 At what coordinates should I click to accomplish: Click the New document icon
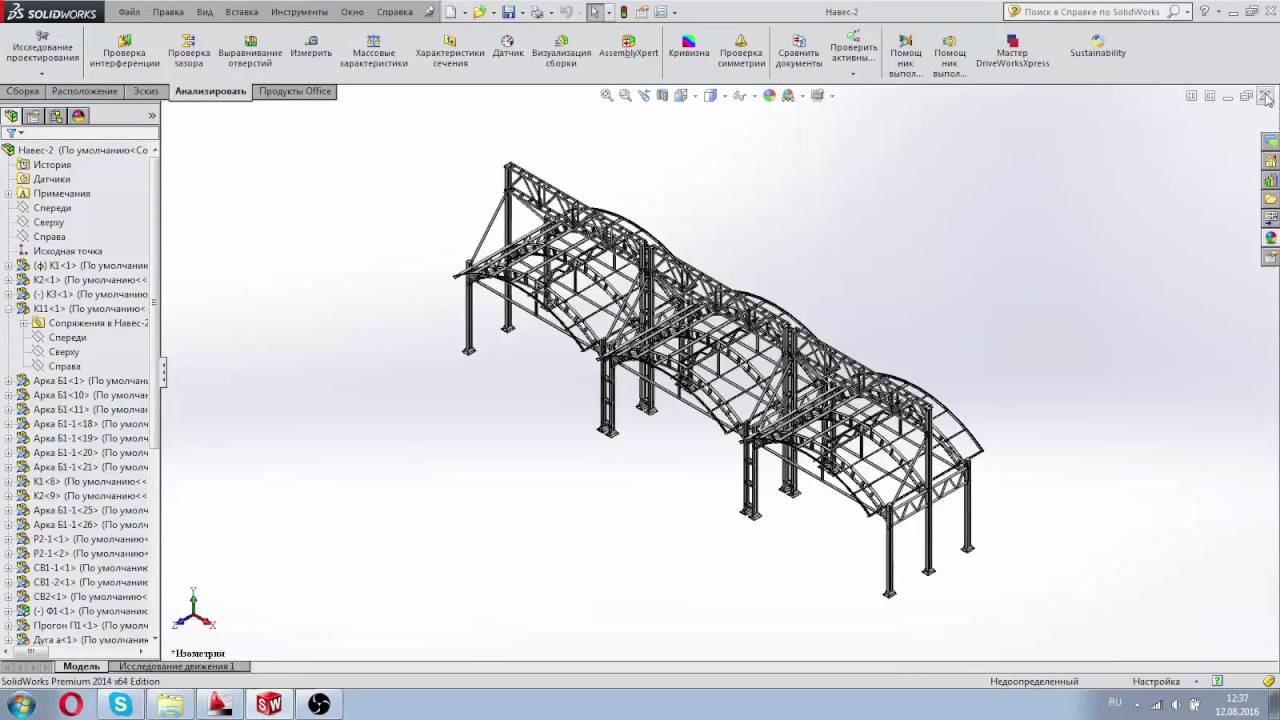(x=451, y=12)
